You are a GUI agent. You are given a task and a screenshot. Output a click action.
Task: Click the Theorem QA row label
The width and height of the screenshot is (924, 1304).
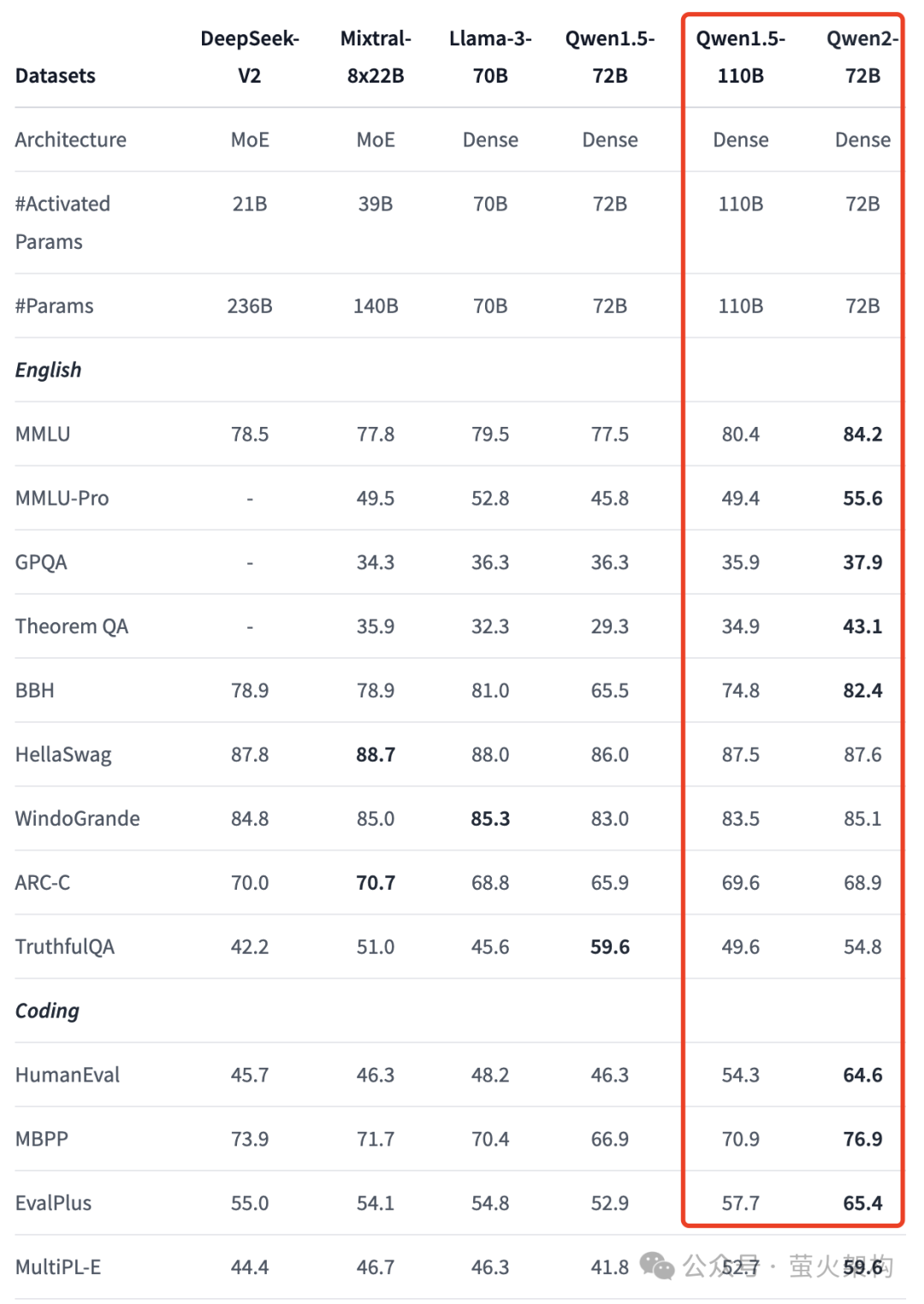[72, 627]
